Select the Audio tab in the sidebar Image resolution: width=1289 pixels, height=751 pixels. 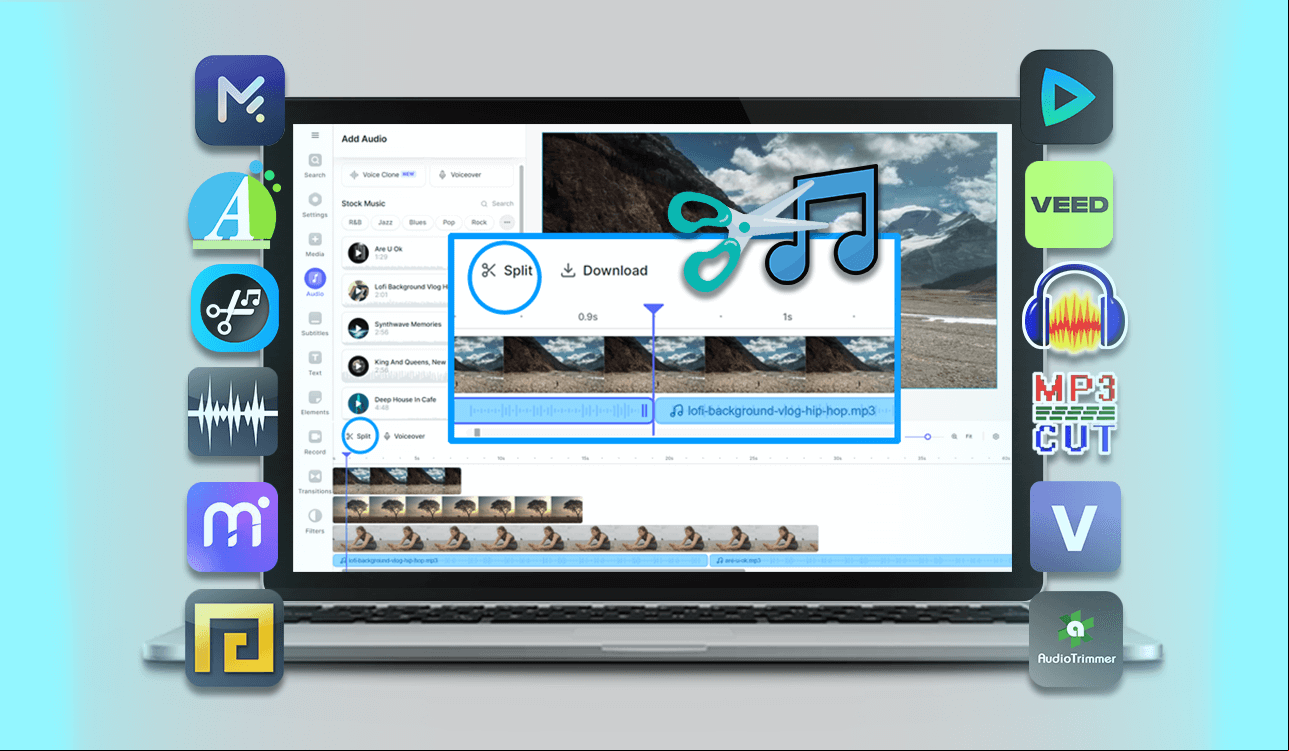(x=315, y=282)
